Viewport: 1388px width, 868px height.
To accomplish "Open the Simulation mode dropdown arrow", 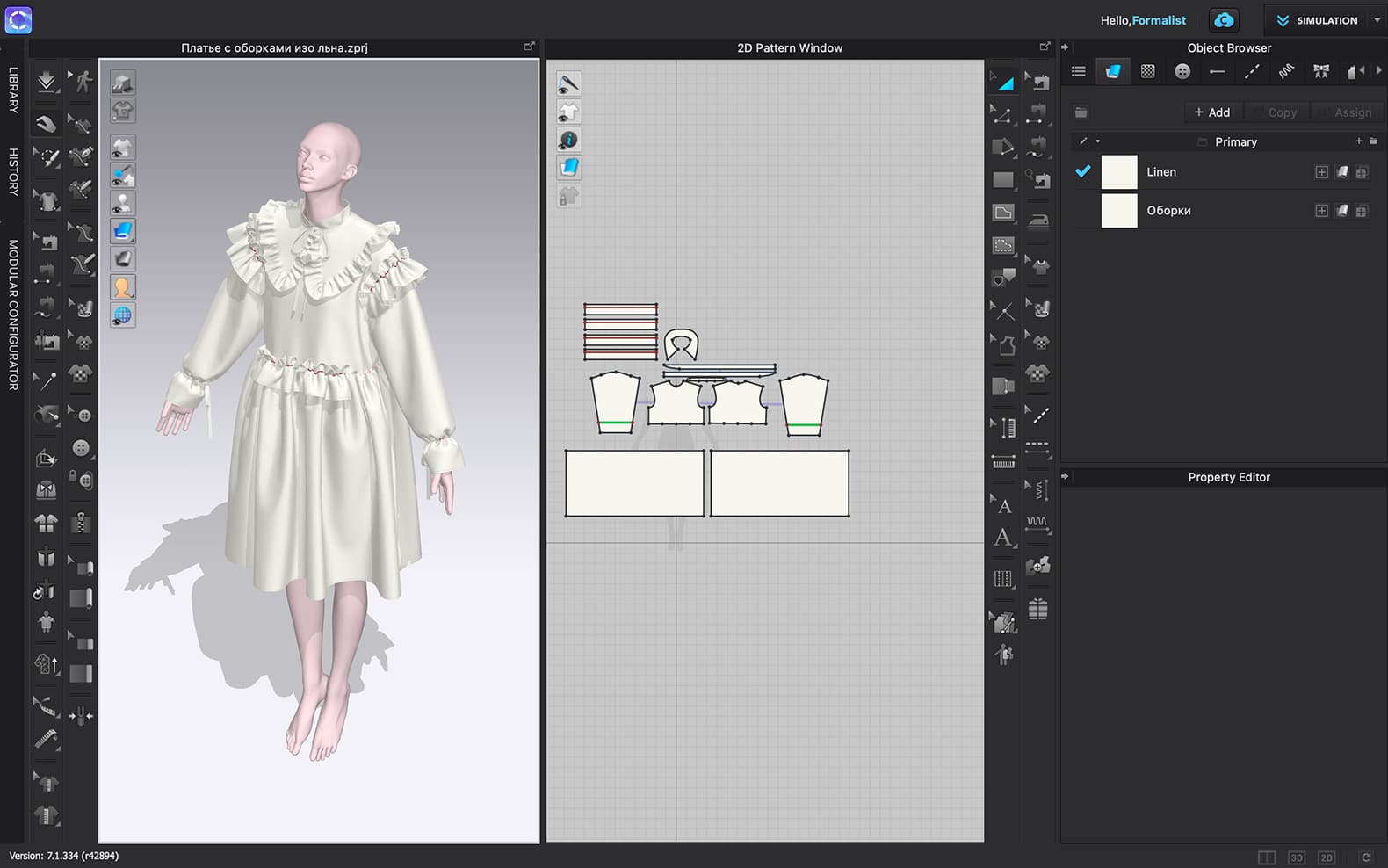I will pyautogui.click(x=1377, y=20).
